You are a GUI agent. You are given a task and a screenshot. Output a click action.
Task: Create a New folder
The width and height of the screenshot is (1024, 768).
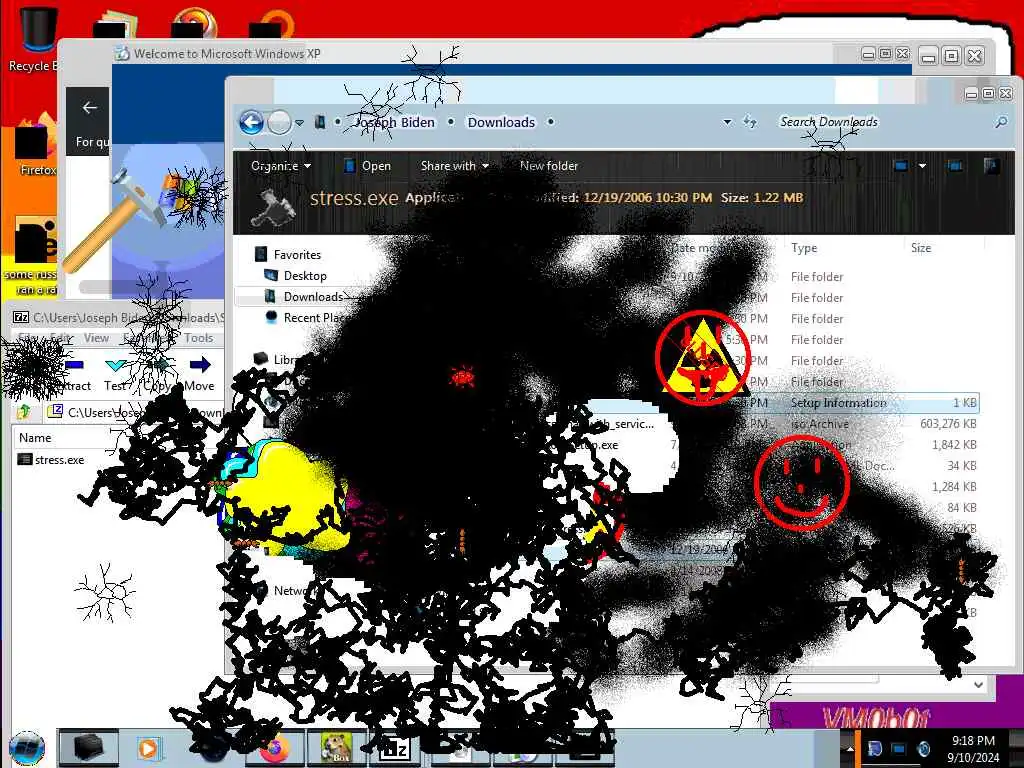click(x=549, y=166)
